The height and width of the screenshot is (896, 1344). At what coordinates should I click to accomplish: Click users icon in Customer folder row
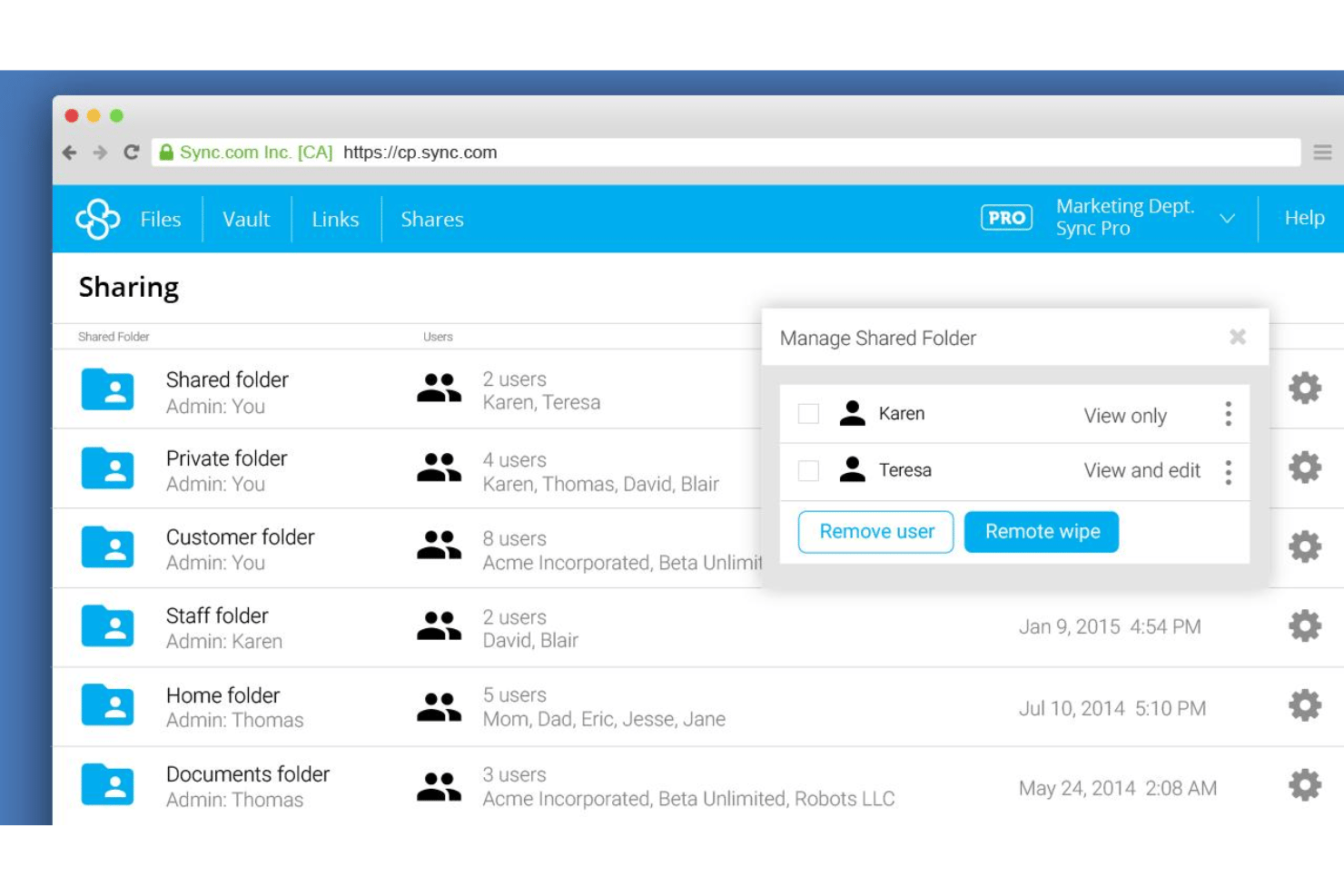click(x=439, y=545)
